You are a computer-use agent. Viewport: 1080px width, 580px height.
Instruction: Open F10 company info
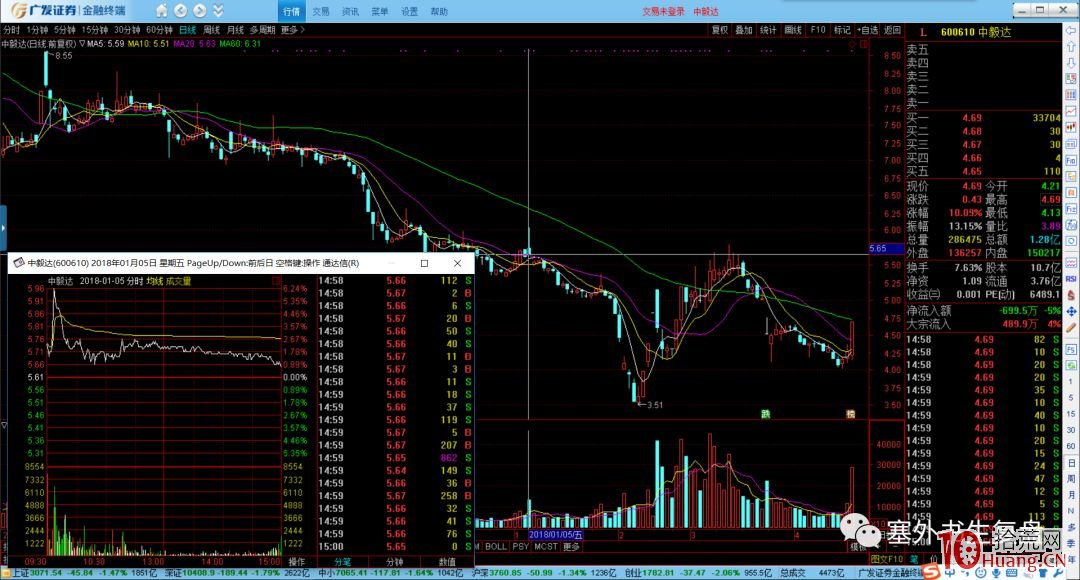(818, 30)
